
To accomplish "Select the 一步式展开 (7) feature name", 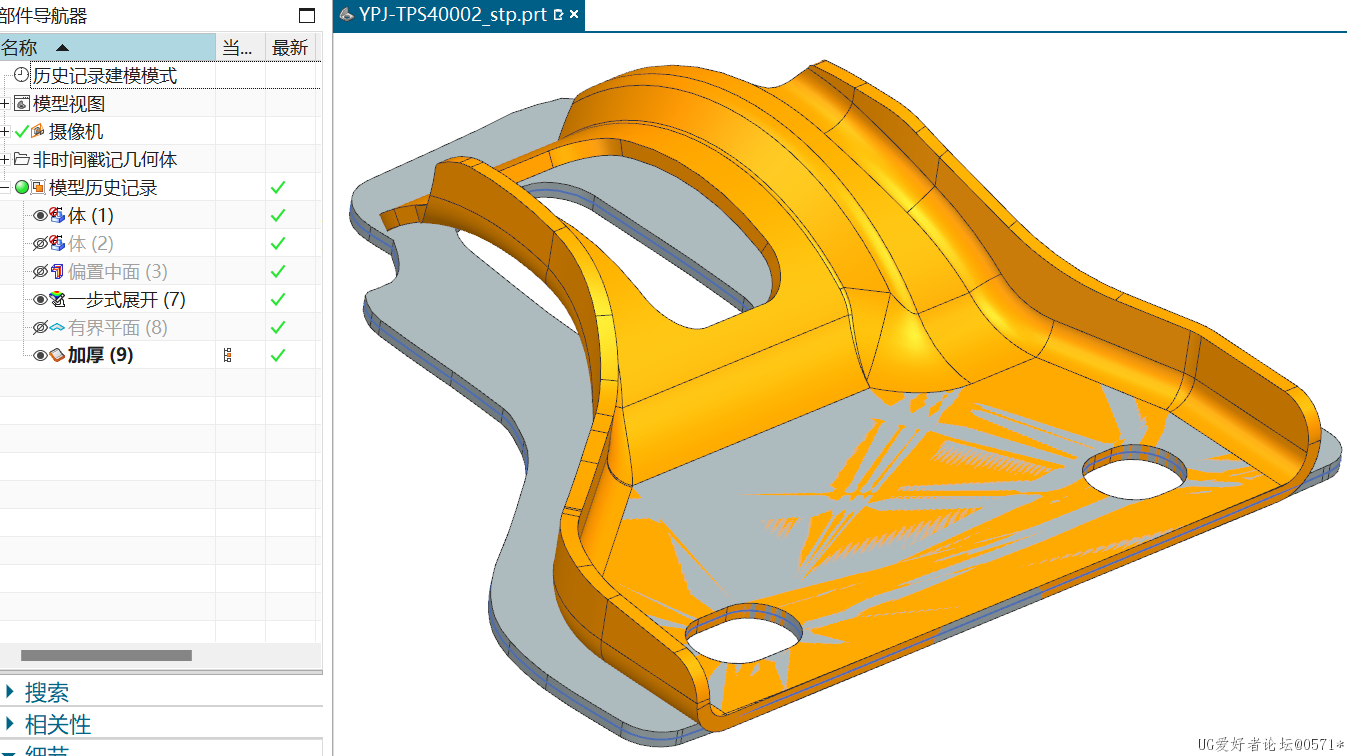I will tap(127, 299).
